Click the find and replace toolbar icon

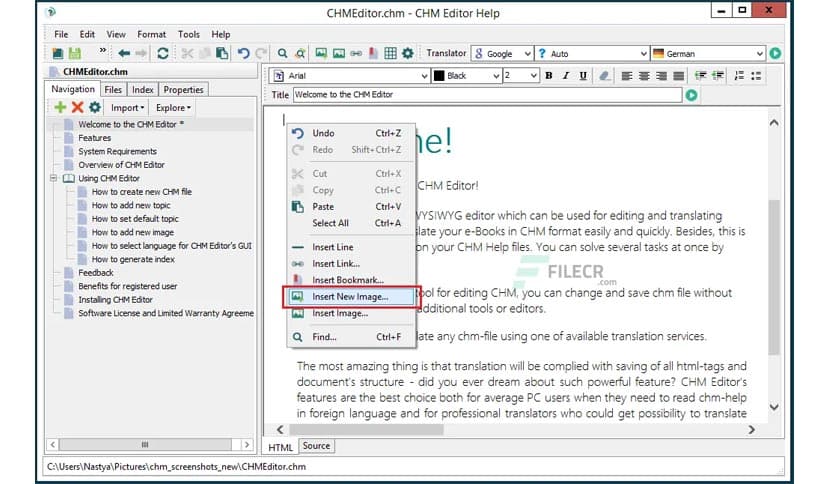pos(300,53)
